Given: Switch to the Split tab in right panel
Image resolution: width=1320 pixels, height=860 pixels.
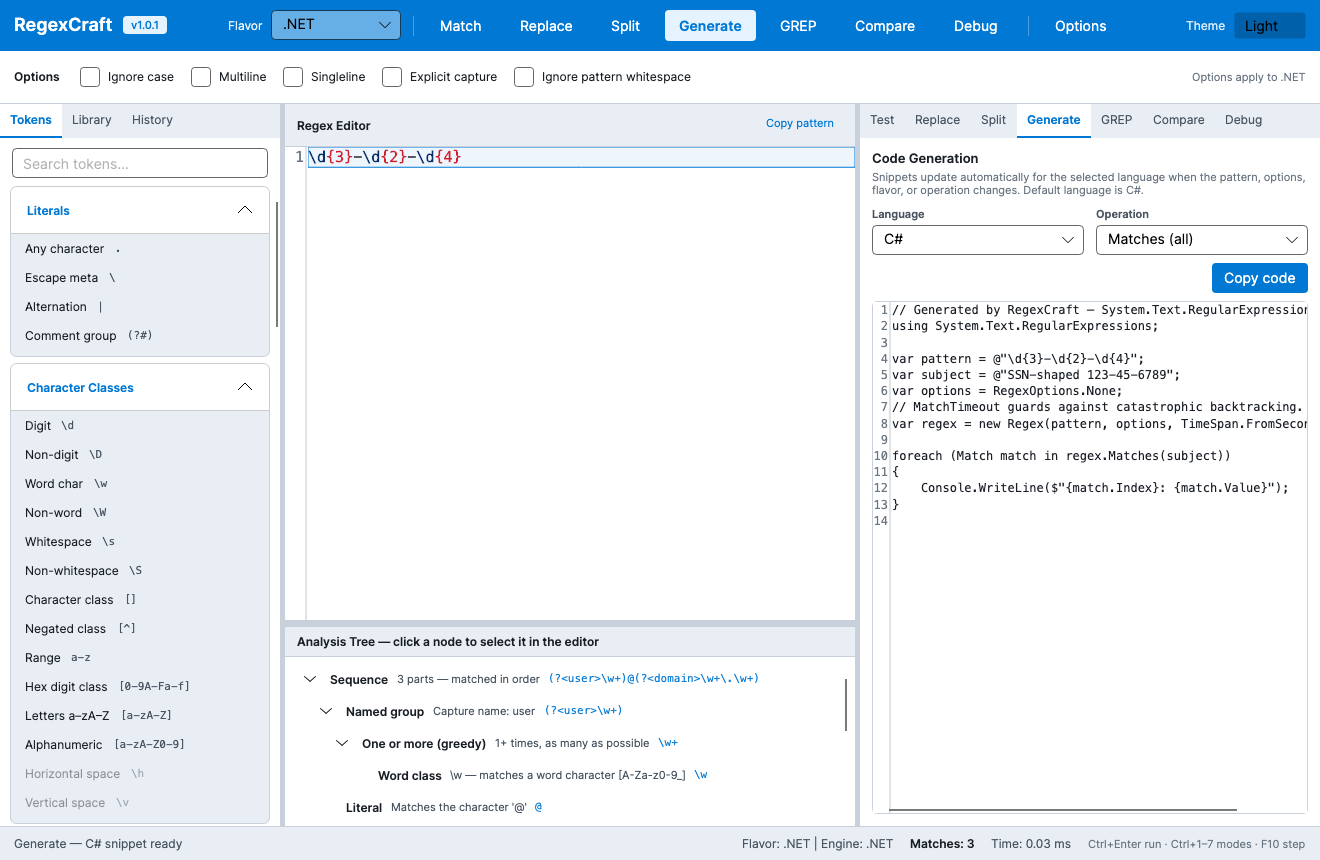Looking at the screenshot, I should pos(993,120).
